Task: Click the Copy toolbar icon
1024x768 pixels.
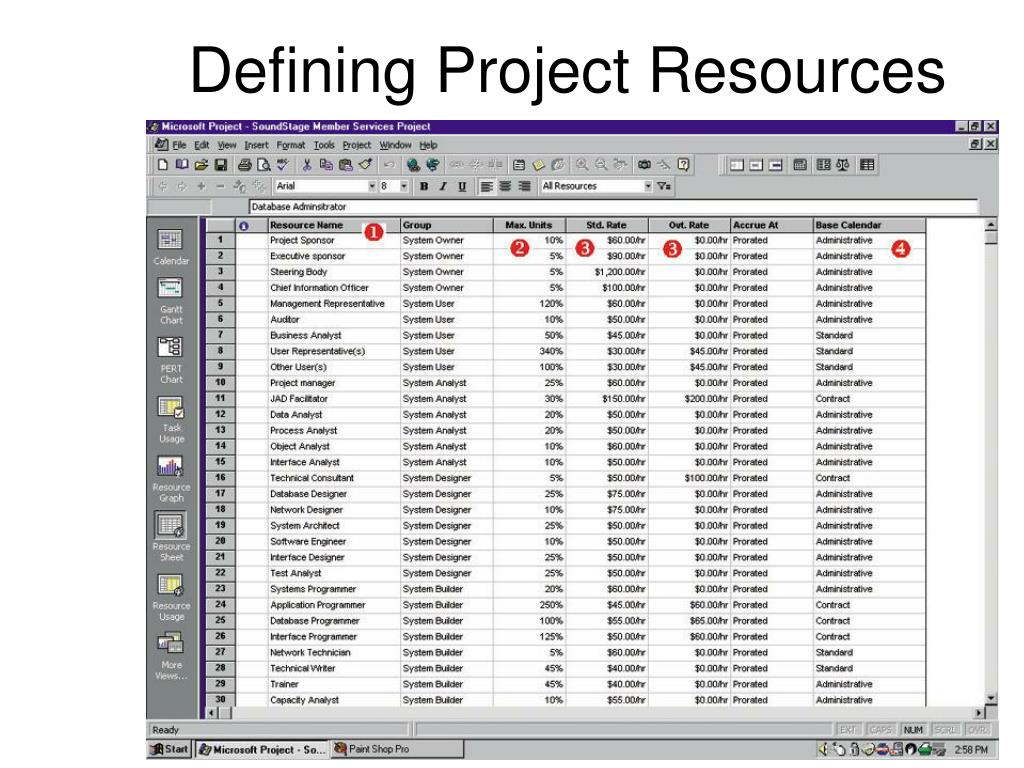Action: coord(326,165)
